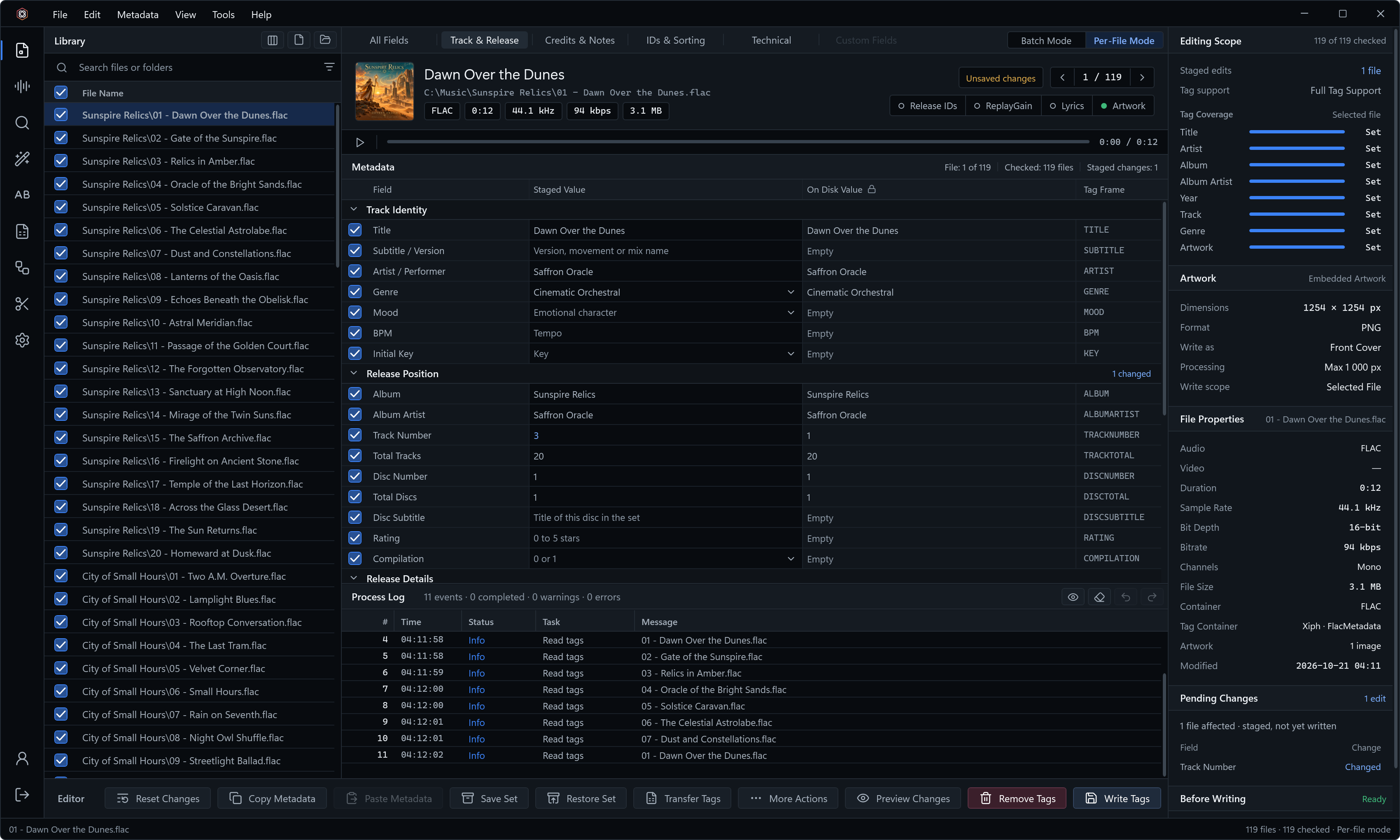Click Preview Changes button
The width and height of the screenshot is (1400, 840).
point(903,799)
